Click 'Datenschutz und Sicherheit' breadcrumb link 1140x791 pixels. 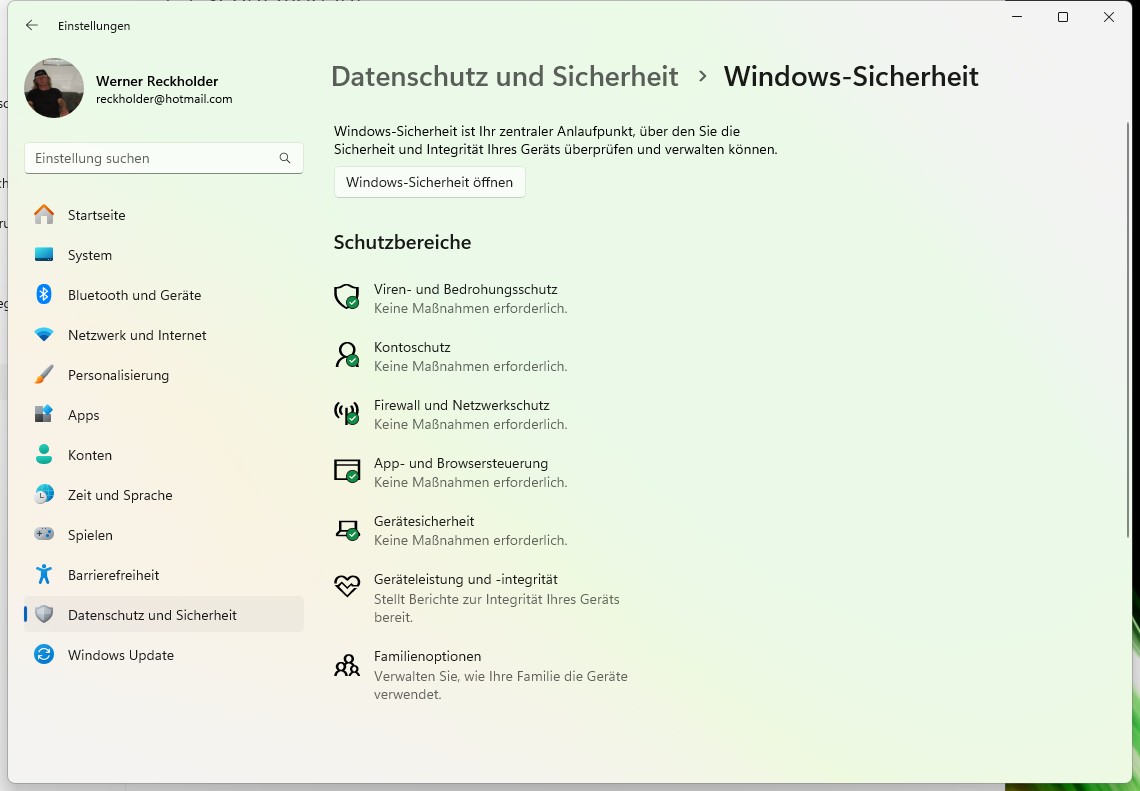point(505,76)
